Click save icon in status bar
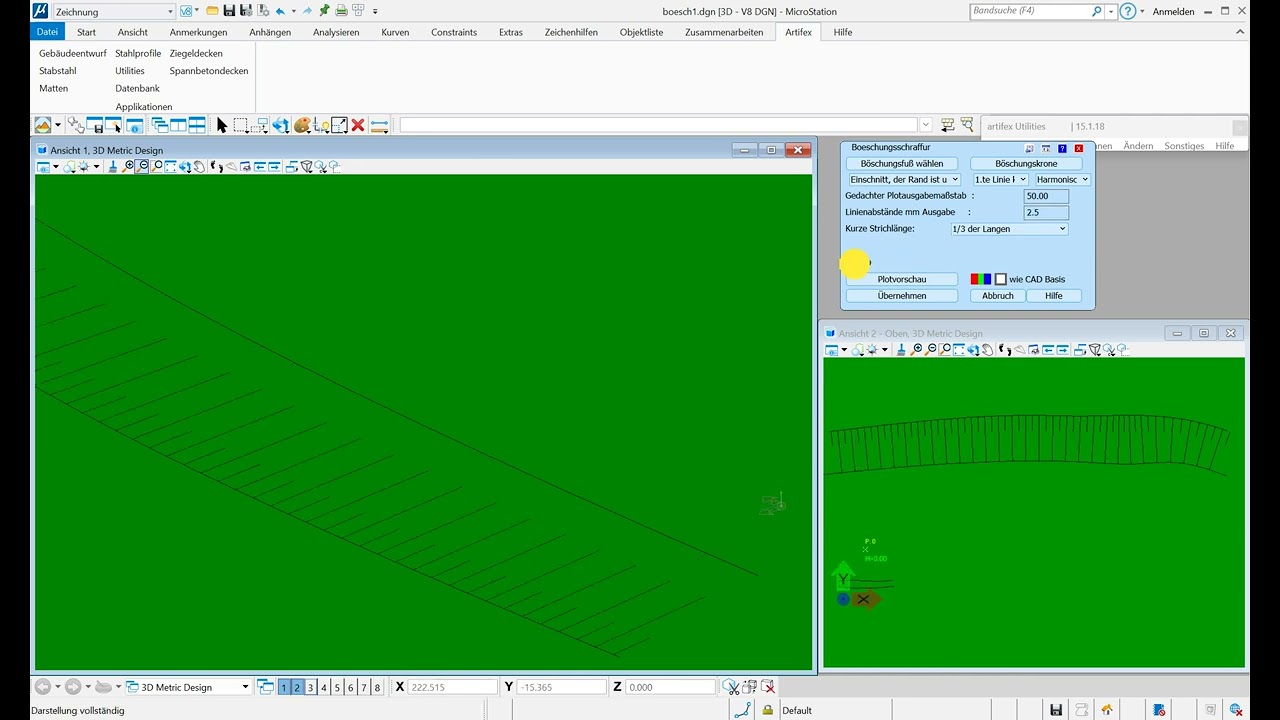1280x720 pixels. coord(1056,710)
